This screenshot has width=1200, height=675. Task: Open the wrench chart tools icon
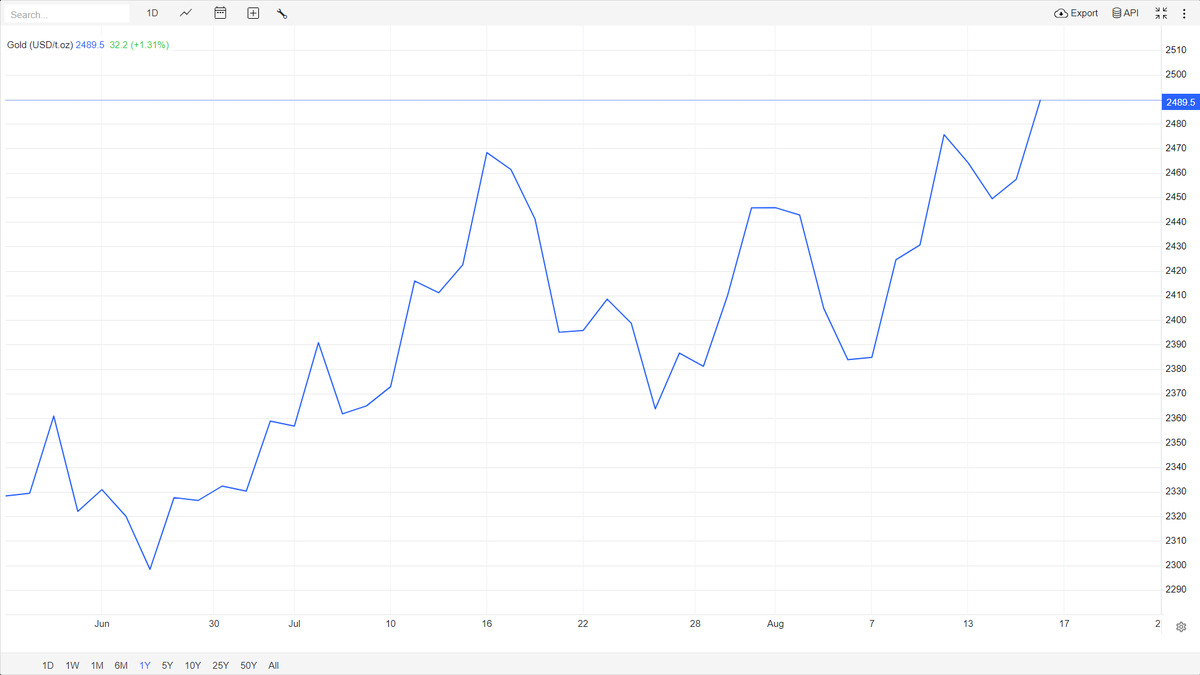(282, 13)
